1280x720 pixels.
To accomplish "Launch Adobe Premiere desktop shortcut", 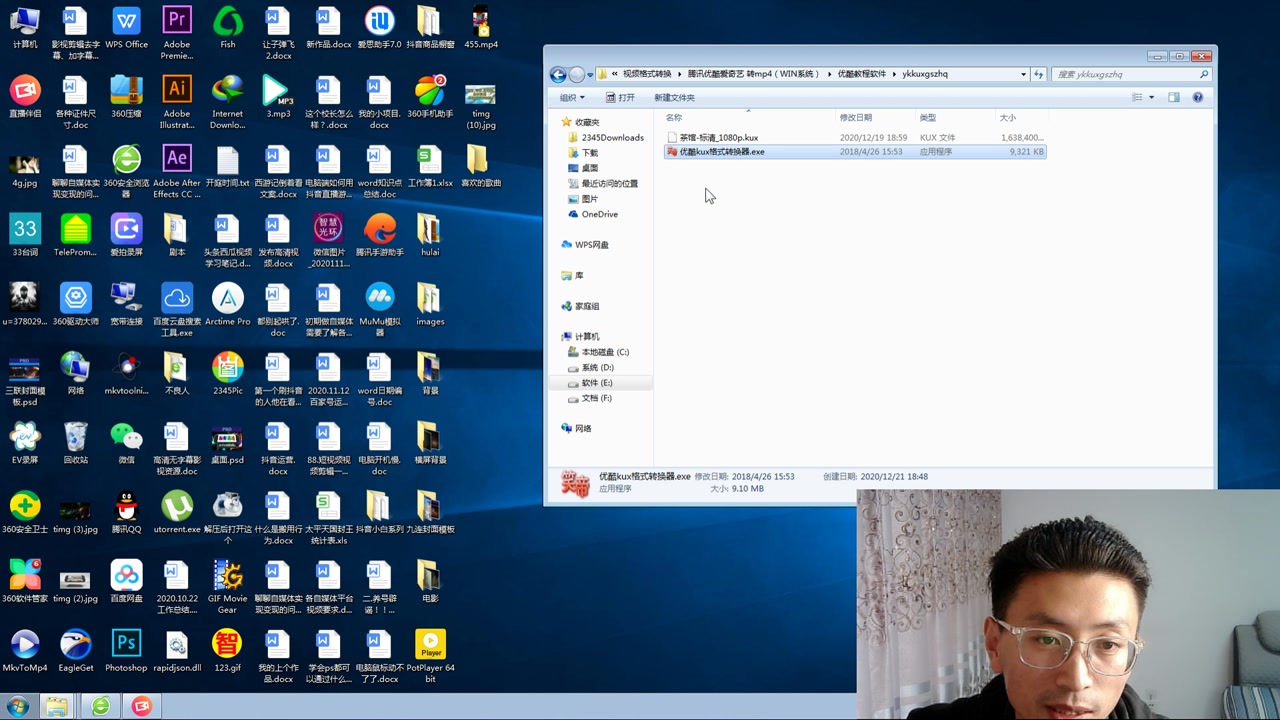I will pos(177,32).
